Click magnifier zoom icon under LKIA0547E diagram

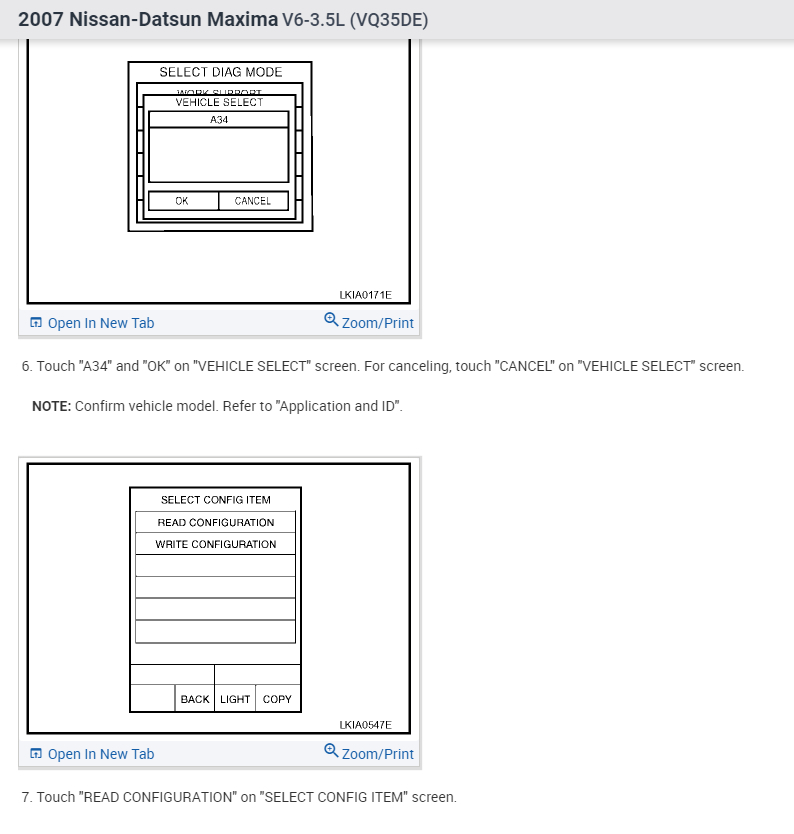pyautogui.click(x=331, y=750)
